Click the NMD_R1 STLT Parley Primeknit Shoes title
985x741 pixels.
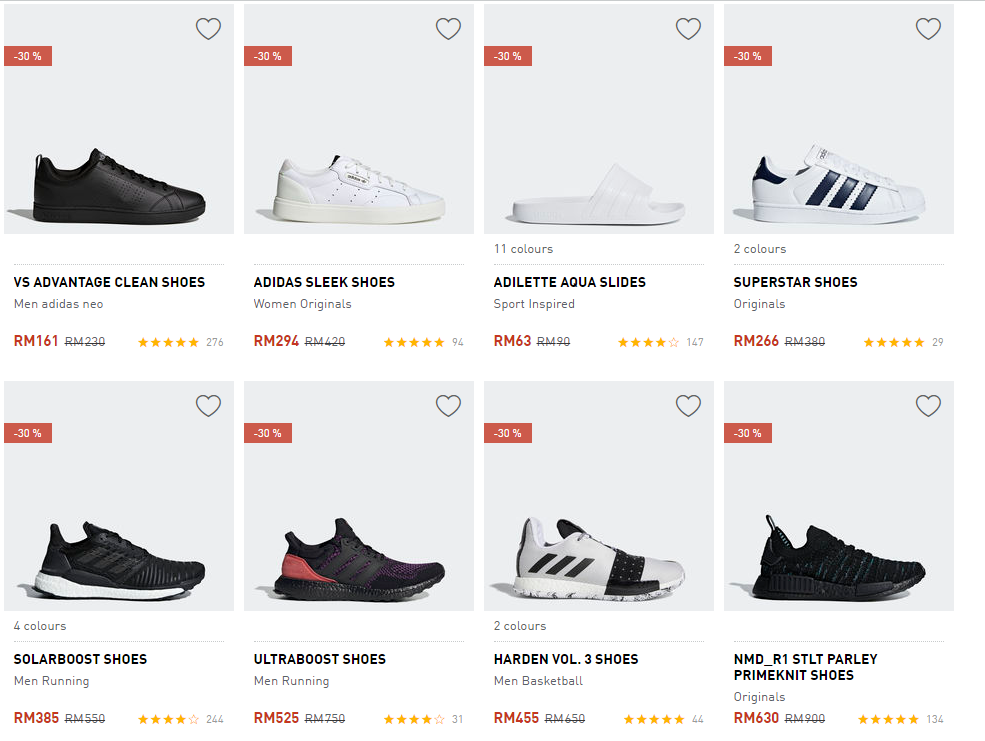(805, 667)
